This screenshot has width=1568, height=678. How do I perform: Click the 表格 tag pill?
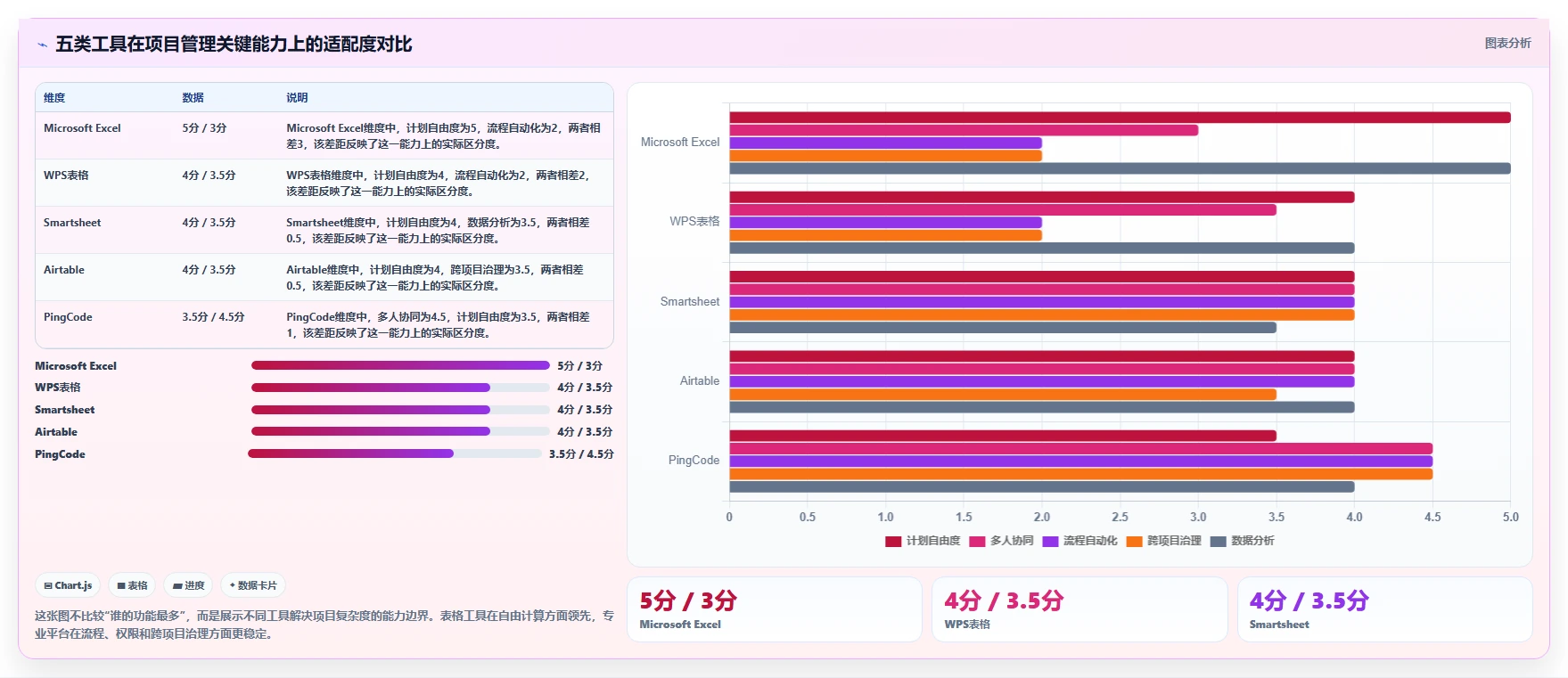point(132,585)
